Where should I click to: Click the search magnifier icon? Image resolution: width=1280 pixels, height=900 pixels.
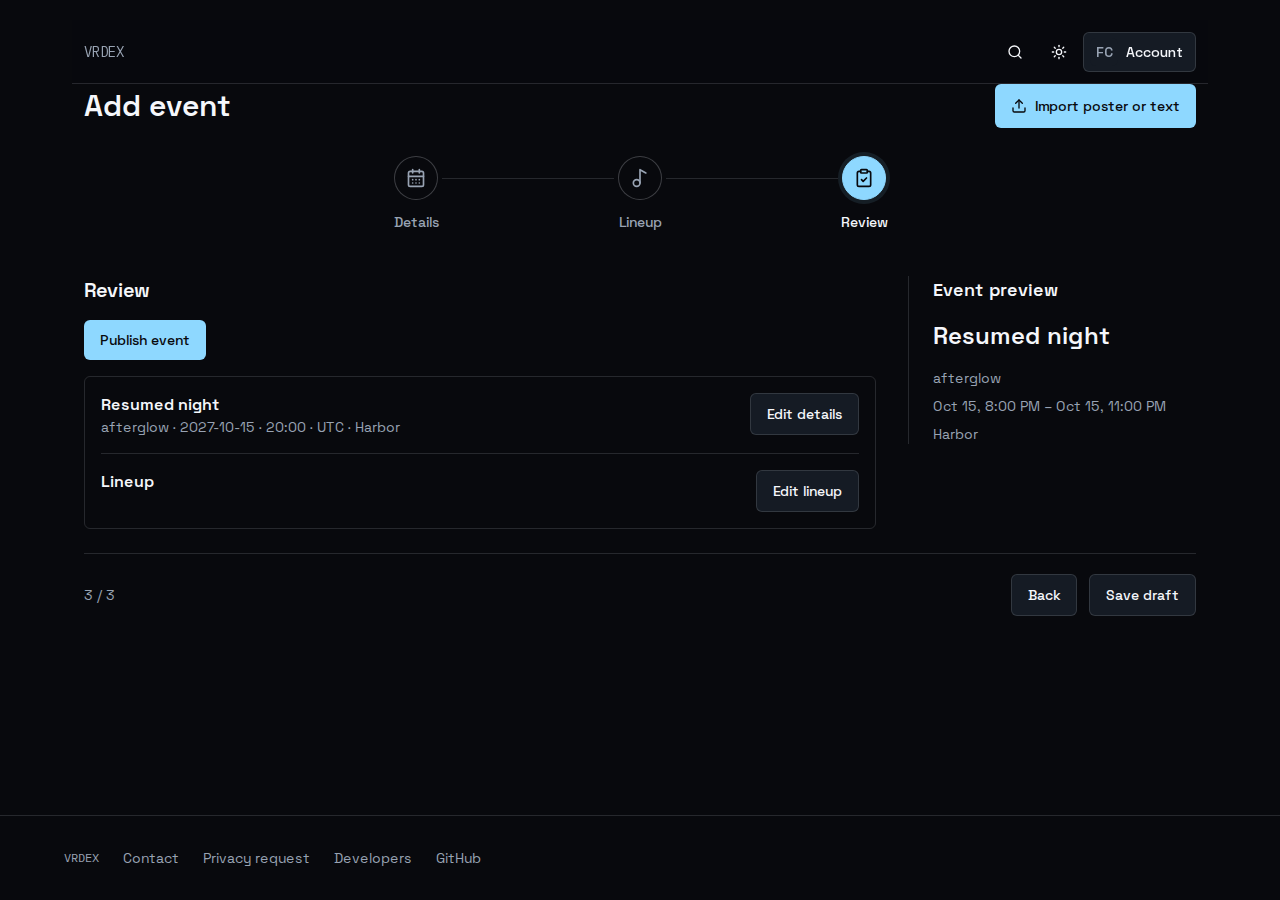click(1015, 52)
